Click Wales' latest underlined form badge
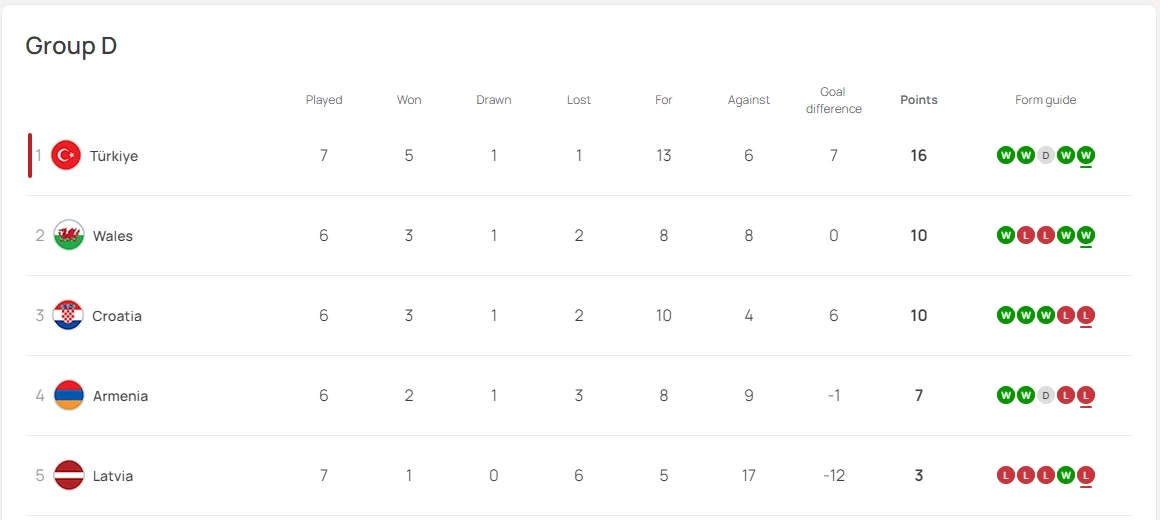Image resolution: width=1160 pixels, height=520 pixels. (1086, 235)
